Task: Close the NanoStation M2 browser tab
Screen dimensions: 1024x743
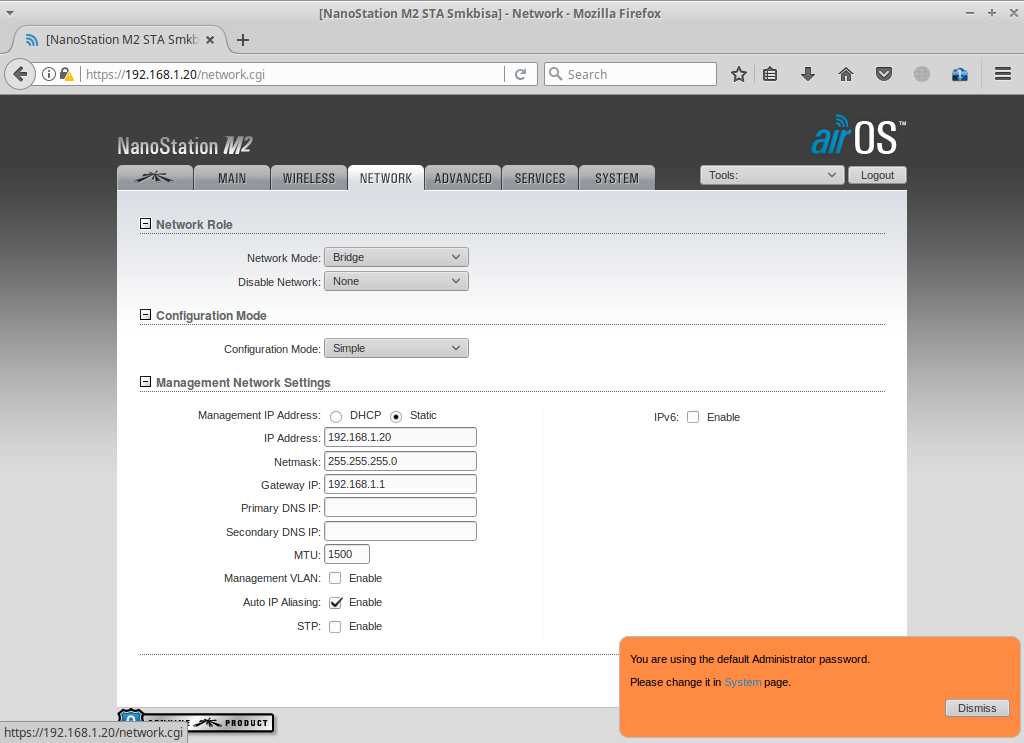Action: coord(210,40)
